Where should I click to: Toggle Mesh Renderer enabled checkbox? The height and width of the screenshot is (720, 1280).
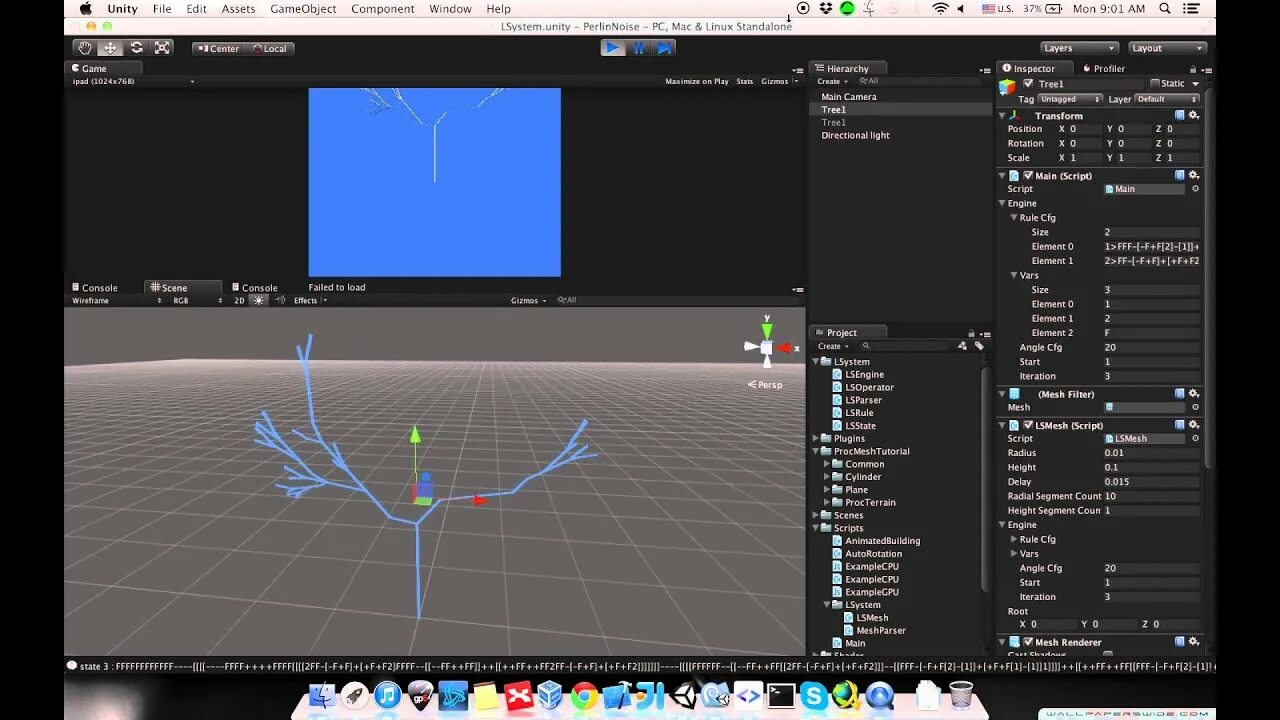point(1028,642)
